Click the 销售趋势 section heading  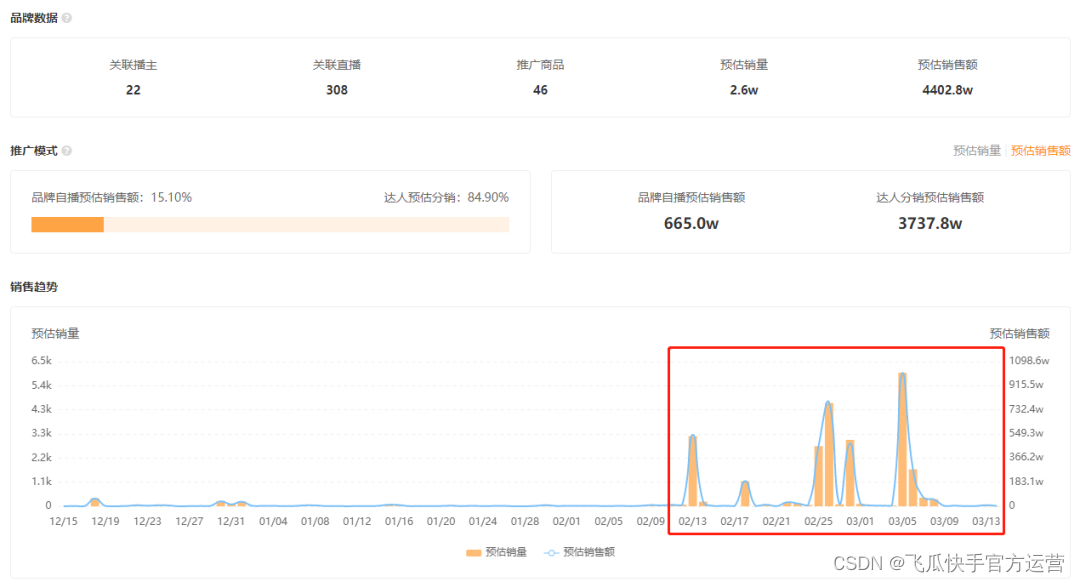(34, 287)
